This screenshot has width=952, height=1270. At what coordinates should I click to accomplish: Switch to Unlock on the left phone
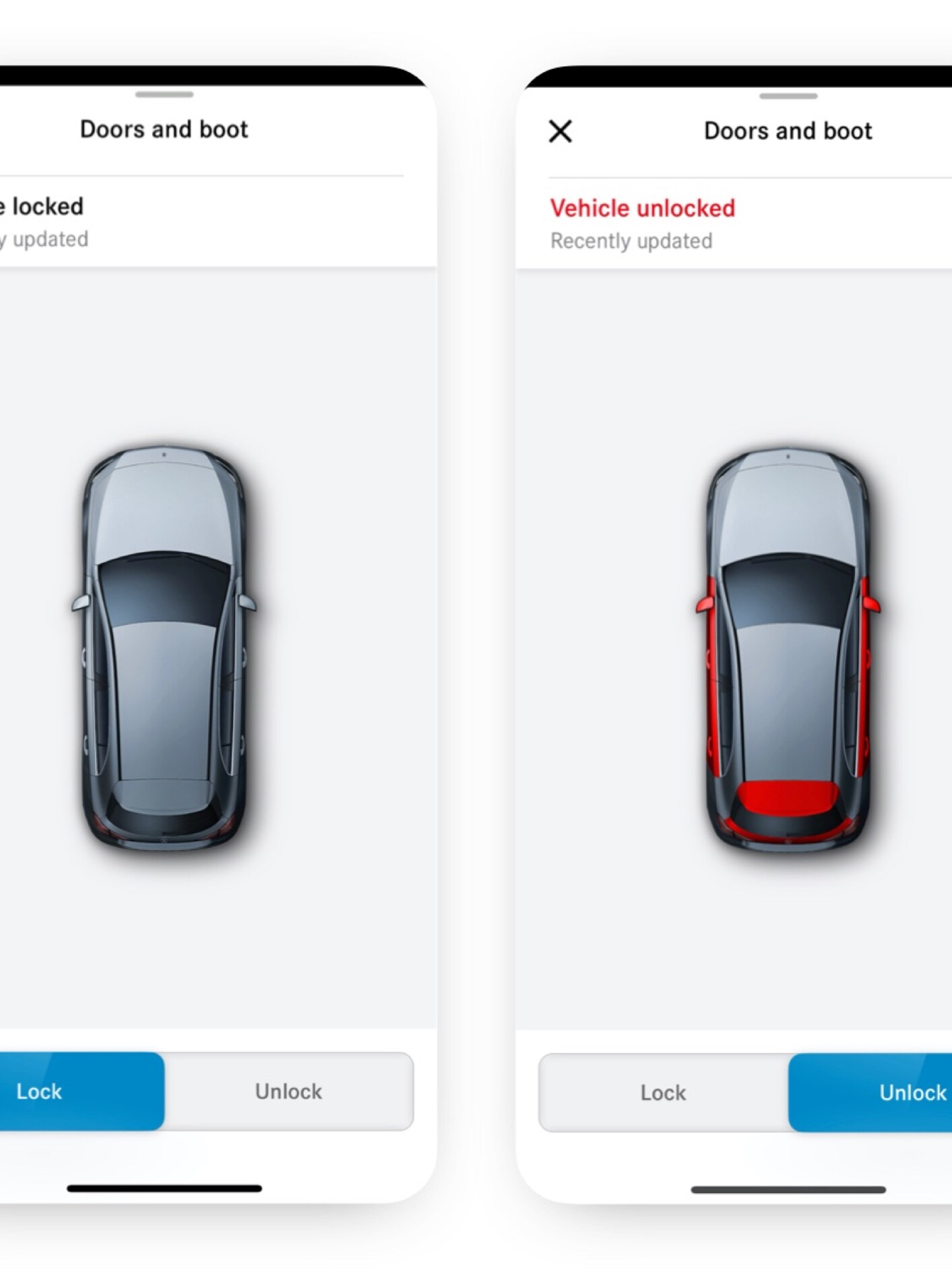288,1091
